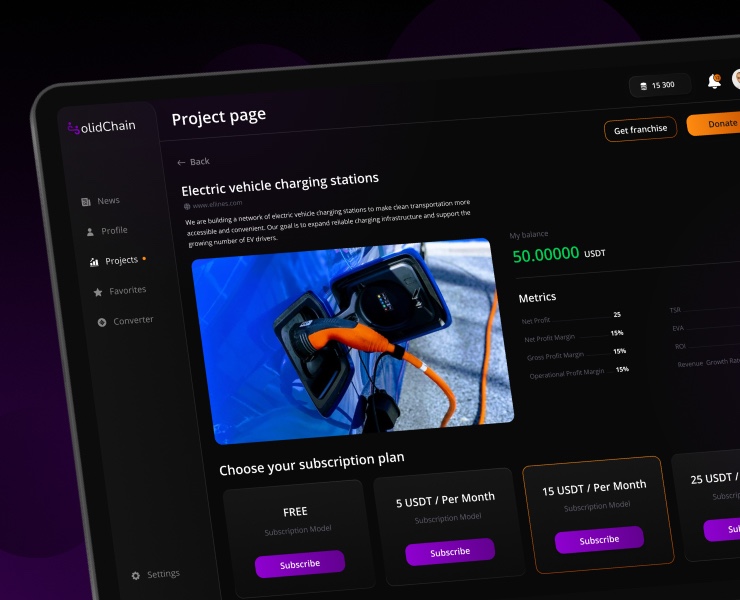Click the Net Profit Margin metric row
740x600 pixels.
[573, 336]
